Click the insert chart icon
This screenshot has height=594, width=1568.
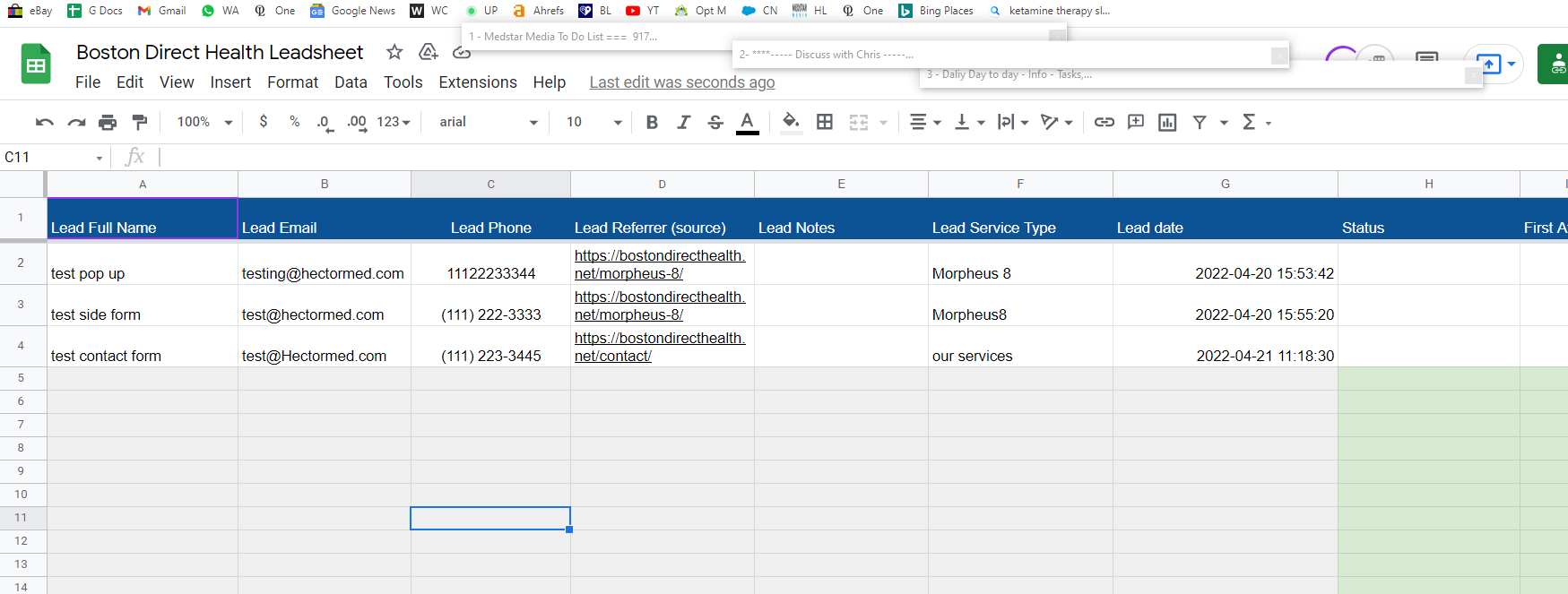click(1167, 122)
